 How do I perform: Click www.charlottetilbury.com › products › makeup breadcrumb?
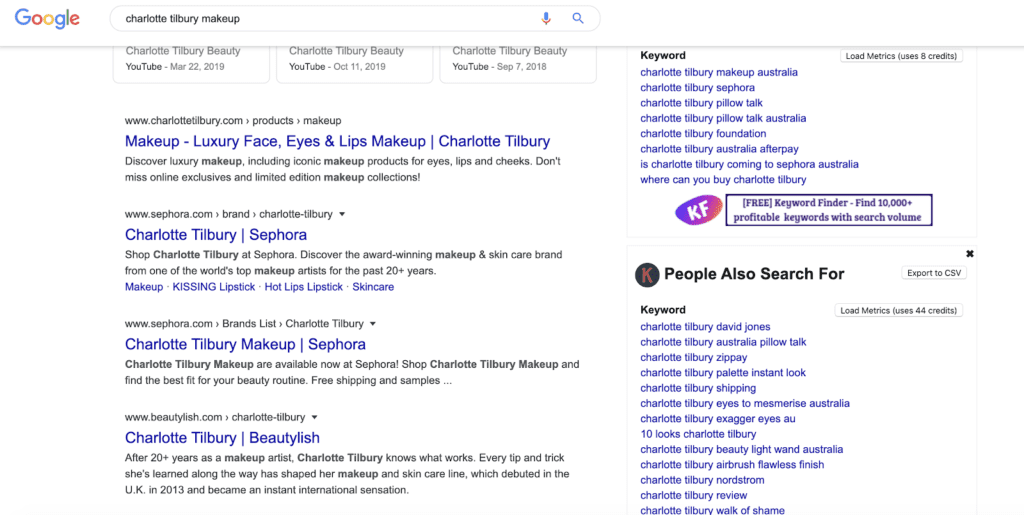[x=233, y=121]
